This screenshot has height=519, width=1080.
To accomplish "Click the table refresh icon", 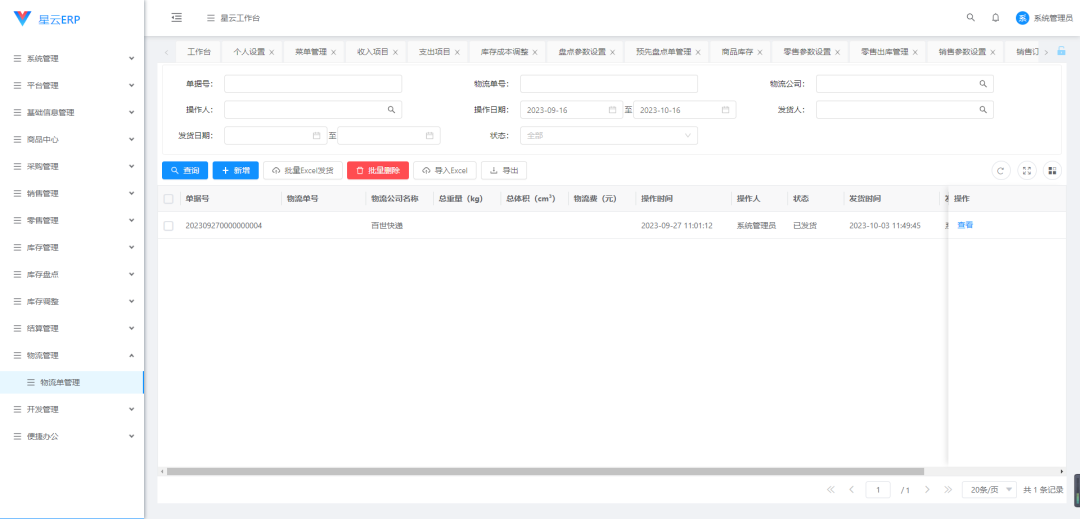I will [x=1001, y=171].
